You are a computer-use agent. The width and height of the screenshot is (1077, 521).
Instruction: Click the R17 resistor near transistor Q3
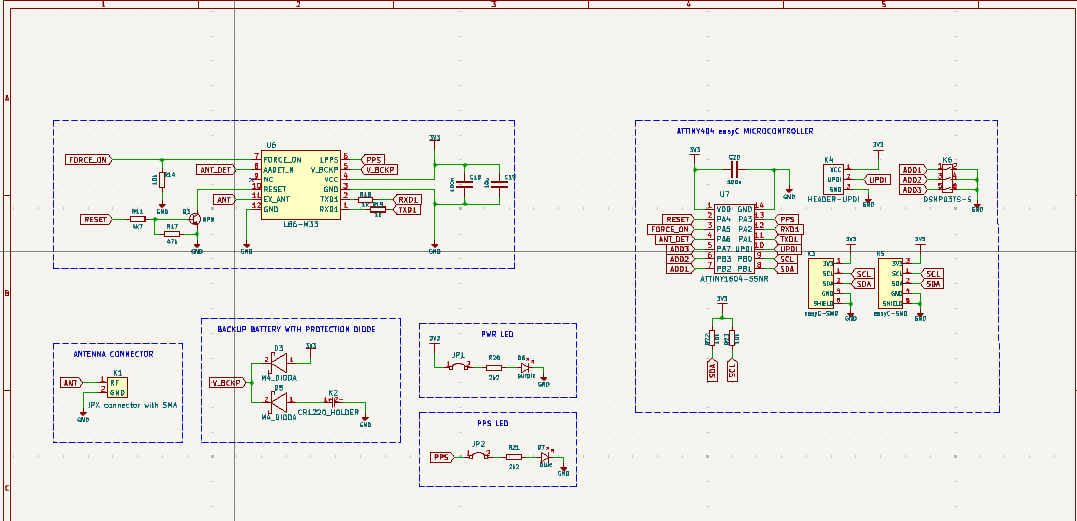[x=172, y=234]
